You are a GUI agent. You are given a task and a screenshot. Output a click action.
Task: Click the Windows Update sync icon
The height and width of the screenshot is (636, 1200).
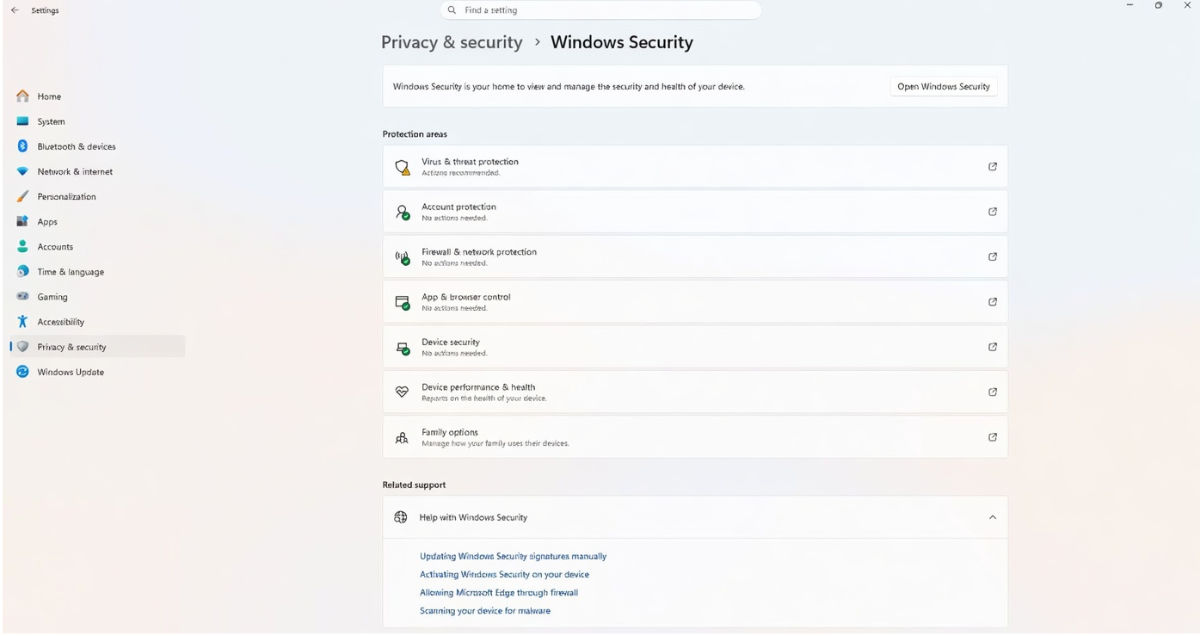pyautogui.click(x=22, y=371)
